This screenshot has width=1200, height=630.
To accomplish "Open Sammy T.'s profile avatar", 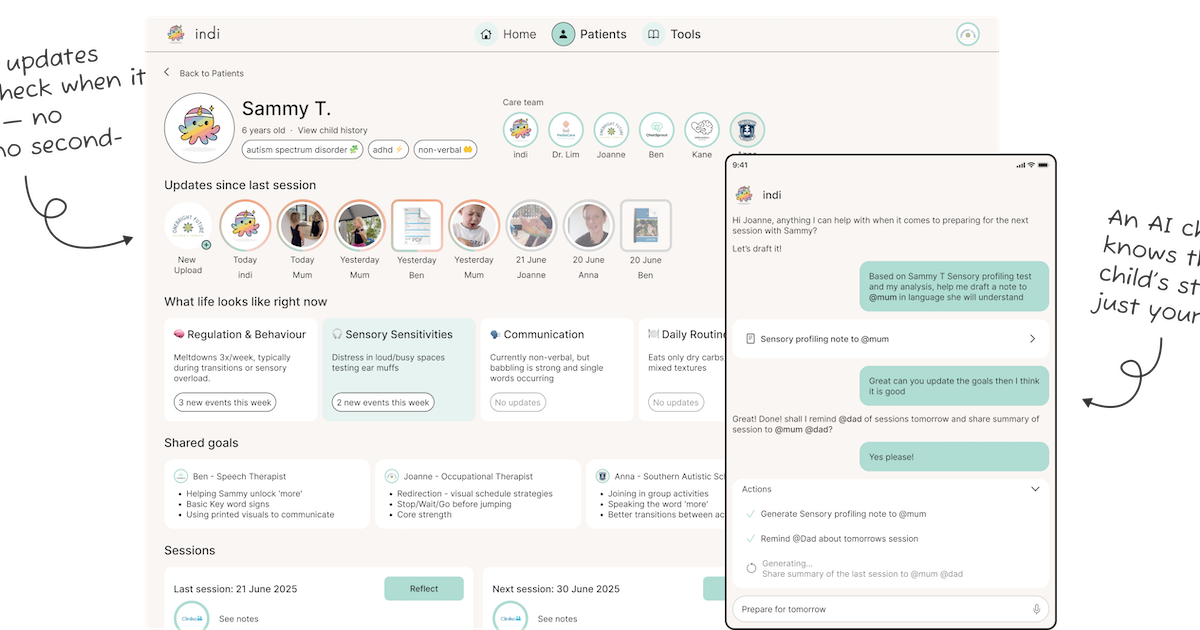I will 199,127.
